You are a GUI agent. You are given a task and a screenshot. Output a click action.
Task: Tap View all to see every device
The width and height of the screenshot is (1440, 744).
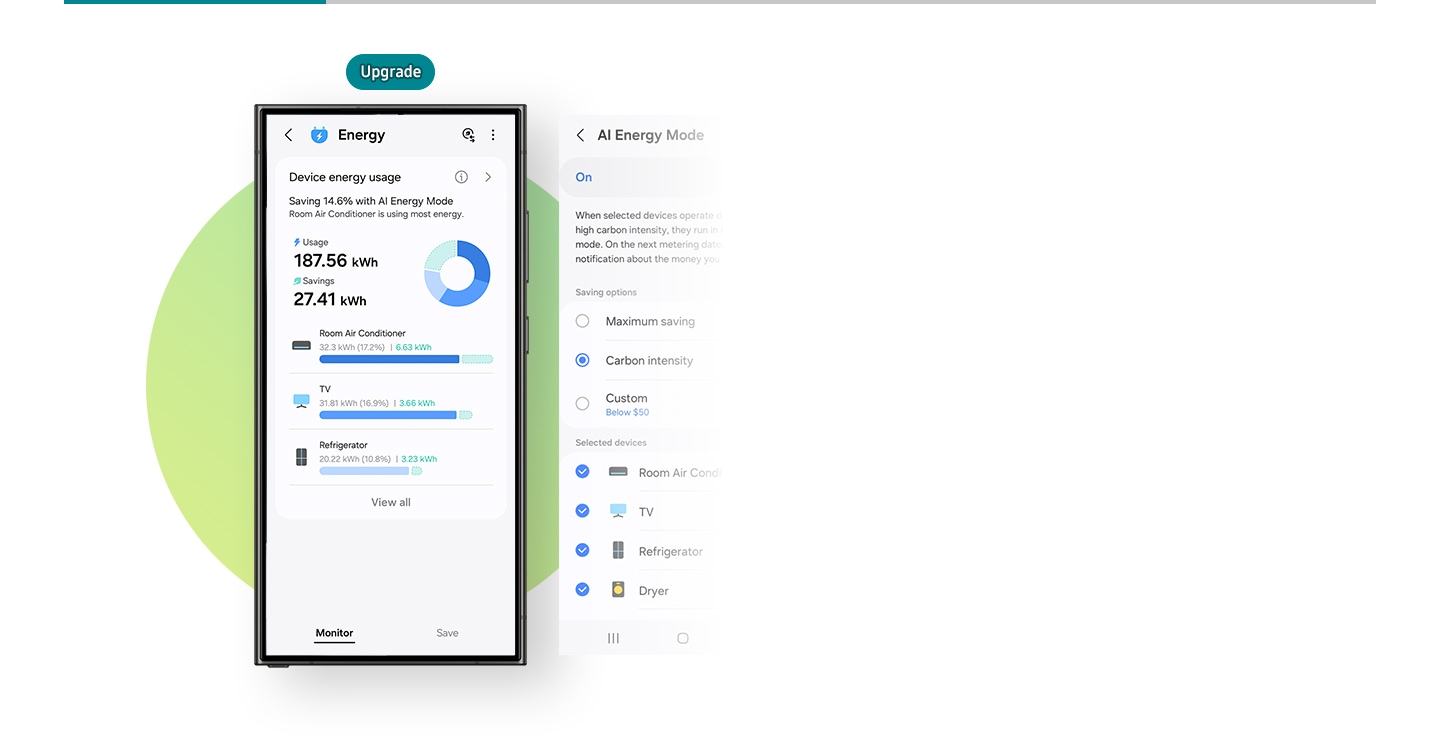[390, 501]
